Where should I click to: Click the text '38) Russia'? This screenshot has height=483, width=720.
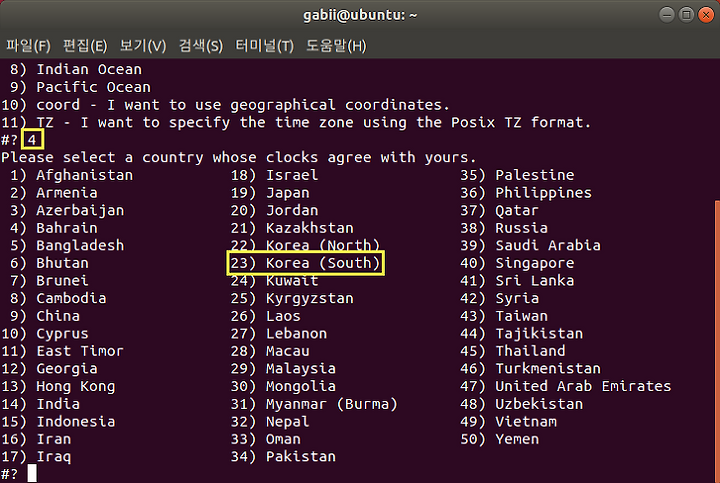tap(504, 228)
